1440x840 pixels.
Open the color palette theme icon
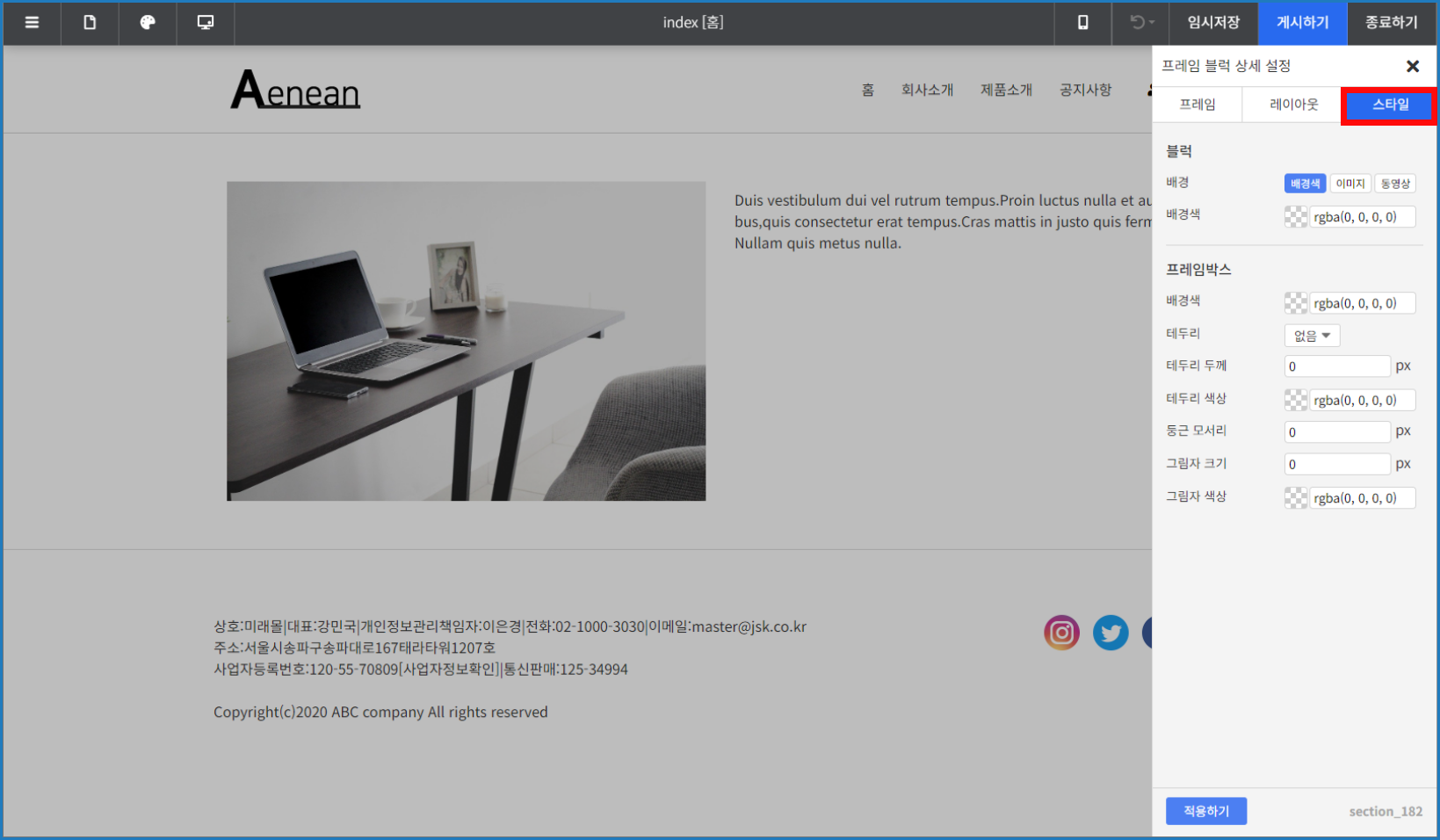point(148,23)
